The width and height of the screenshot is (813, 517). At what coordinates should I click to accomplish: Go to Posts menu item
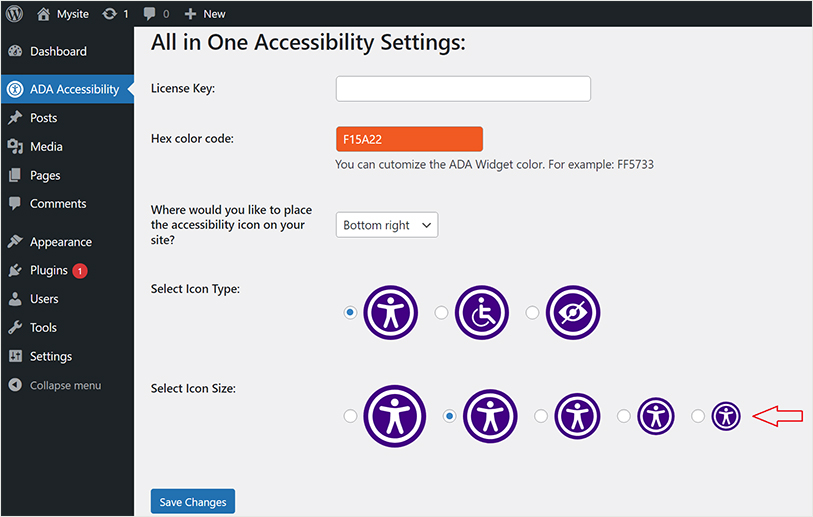coord(67,118)
